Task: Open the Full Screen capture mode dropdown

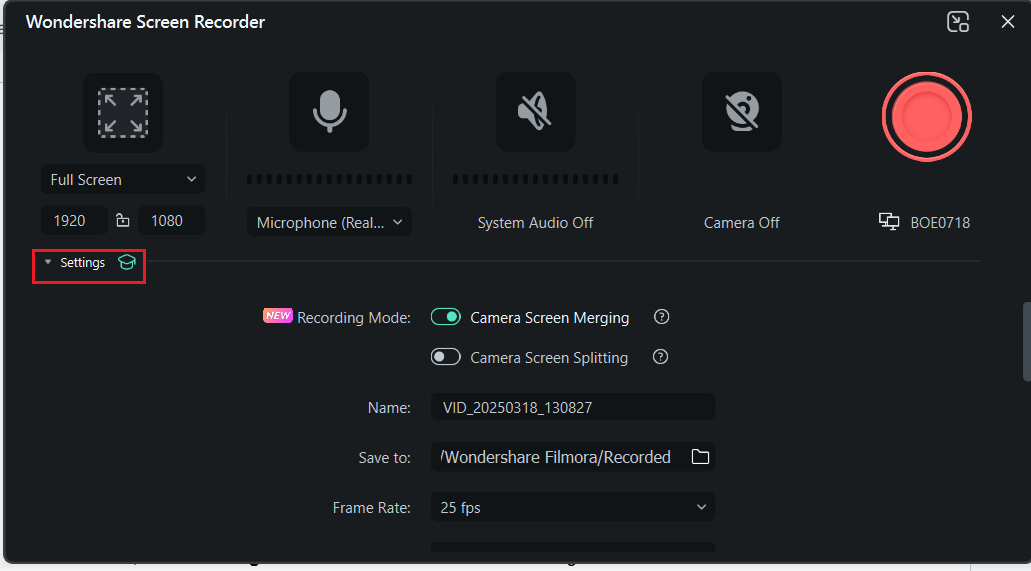Action: pyautogui.click(x=123, y=180)
